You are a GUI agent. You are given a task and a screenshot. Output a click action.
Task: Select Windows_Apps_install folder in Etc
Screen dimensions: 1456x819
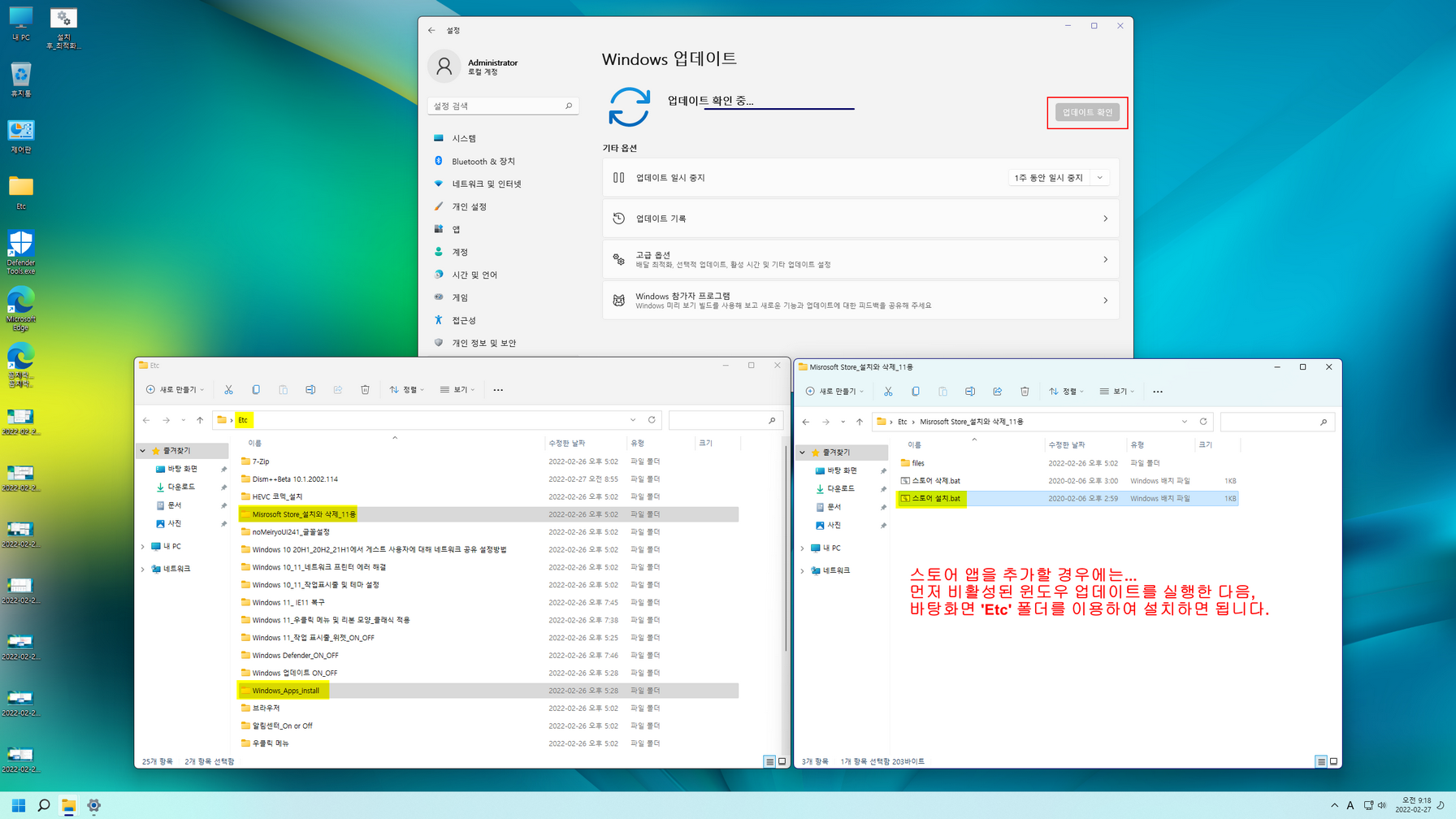click(x=488, y=691)
